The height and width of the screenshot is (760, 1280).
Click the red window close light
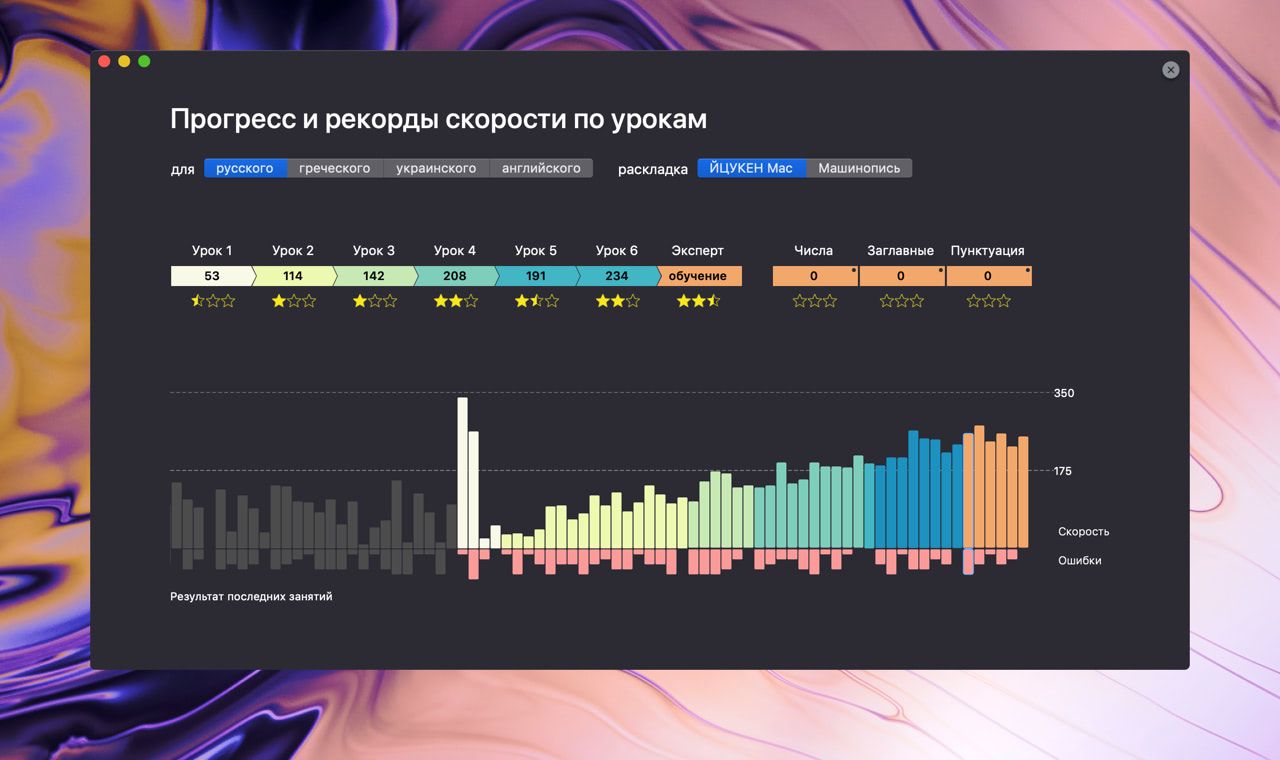104,61
